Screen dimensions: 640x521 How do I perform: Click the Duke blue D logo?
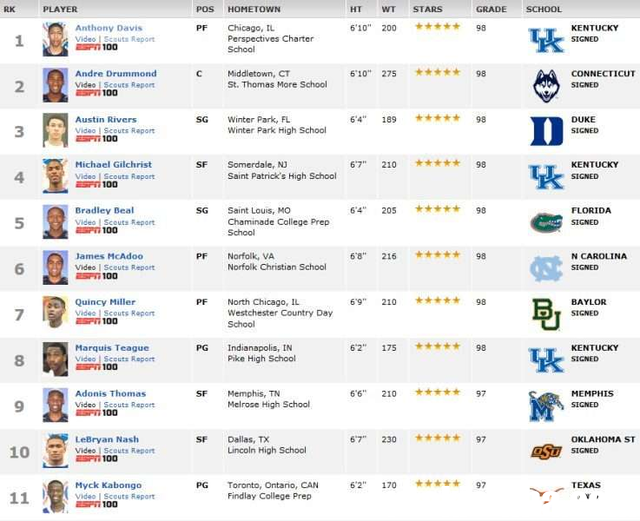click(546, 131)
